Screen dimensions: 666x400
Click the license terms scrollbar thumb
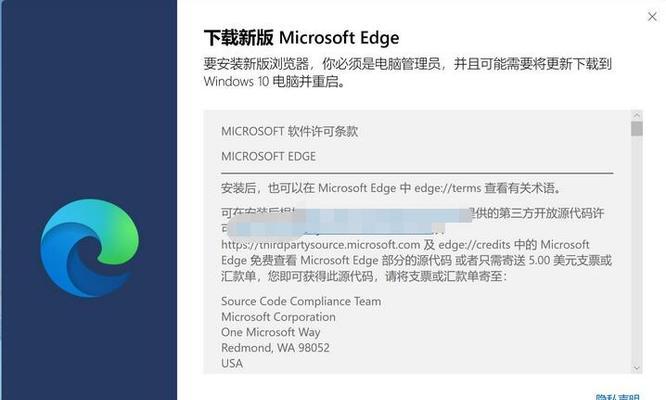click(x=636, y=129)
